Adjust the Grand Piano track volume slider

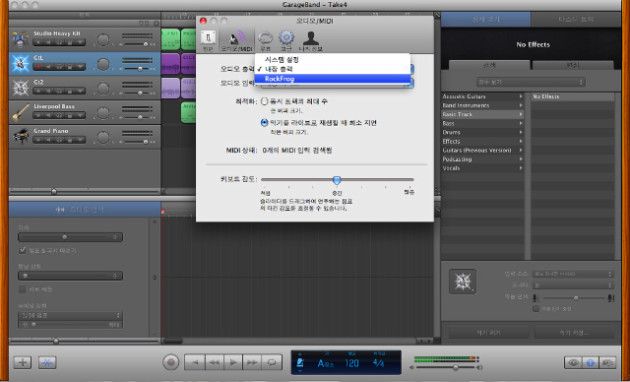pyautogui.click(x=145, y=141)
